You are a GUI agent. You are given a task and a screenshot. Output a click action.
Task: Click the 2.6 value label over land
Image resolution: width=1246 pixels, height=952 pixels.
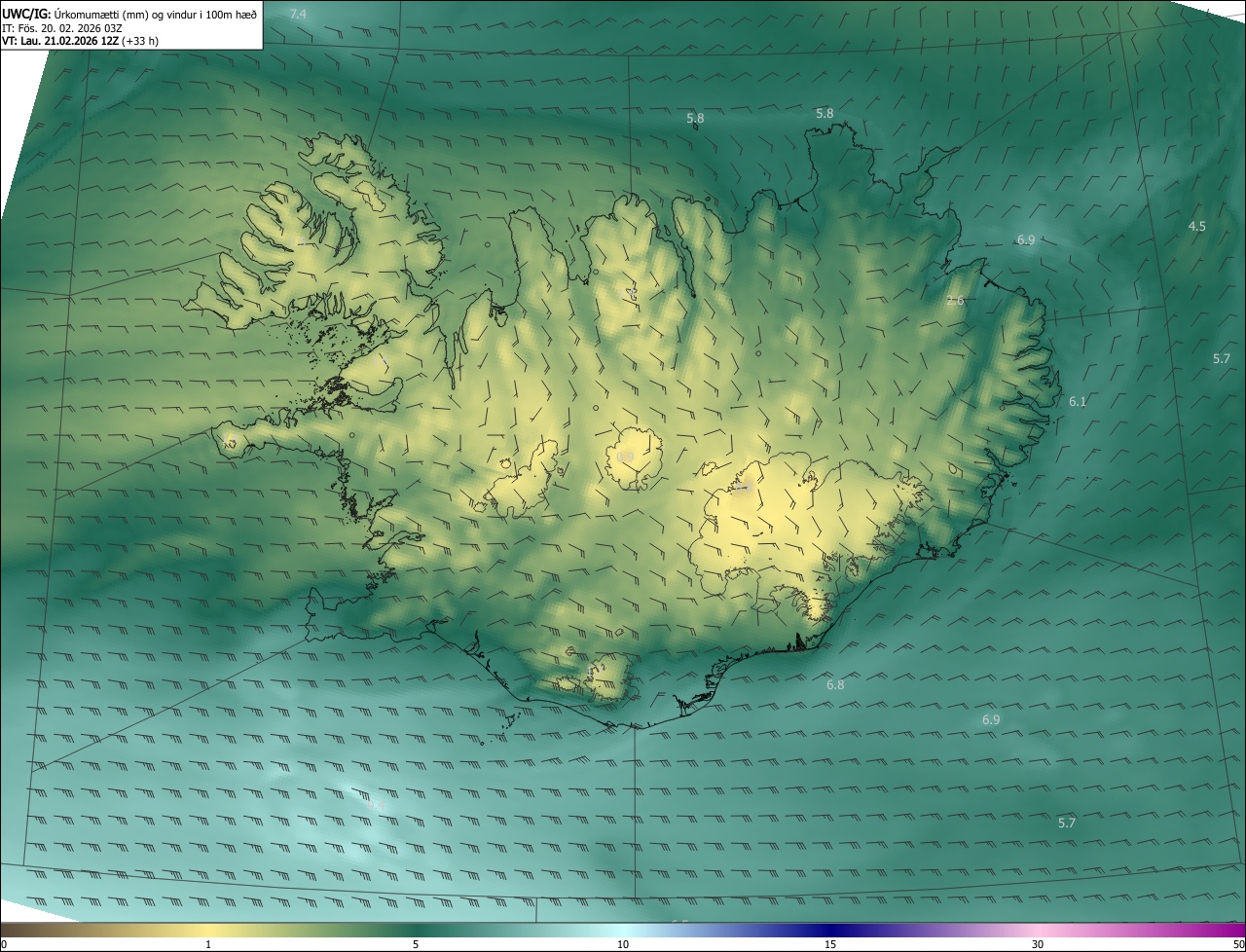pyautogui.click(x=955, y=301)
